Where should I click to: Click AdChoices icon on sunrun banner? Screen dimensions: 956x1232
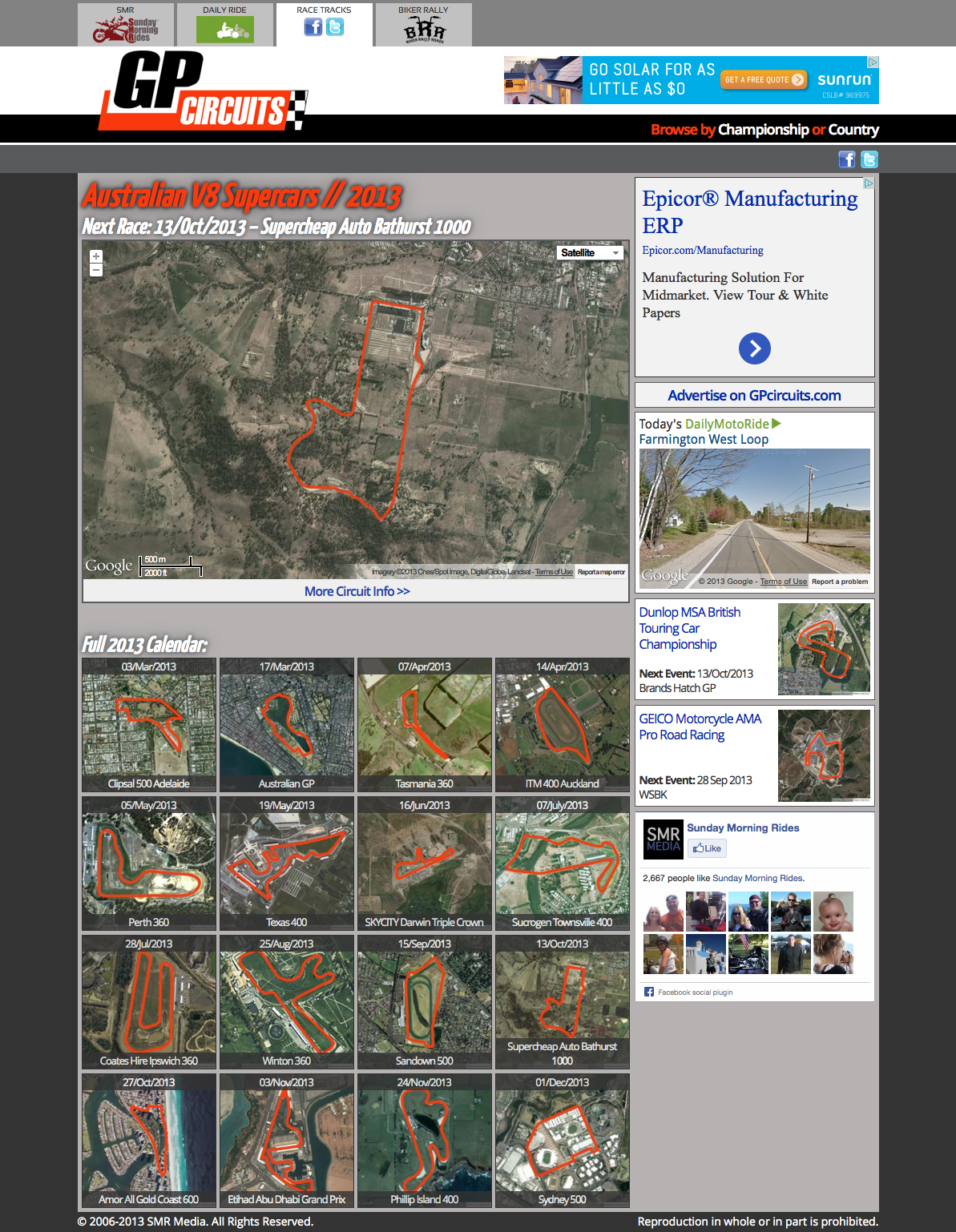[873, 62]
